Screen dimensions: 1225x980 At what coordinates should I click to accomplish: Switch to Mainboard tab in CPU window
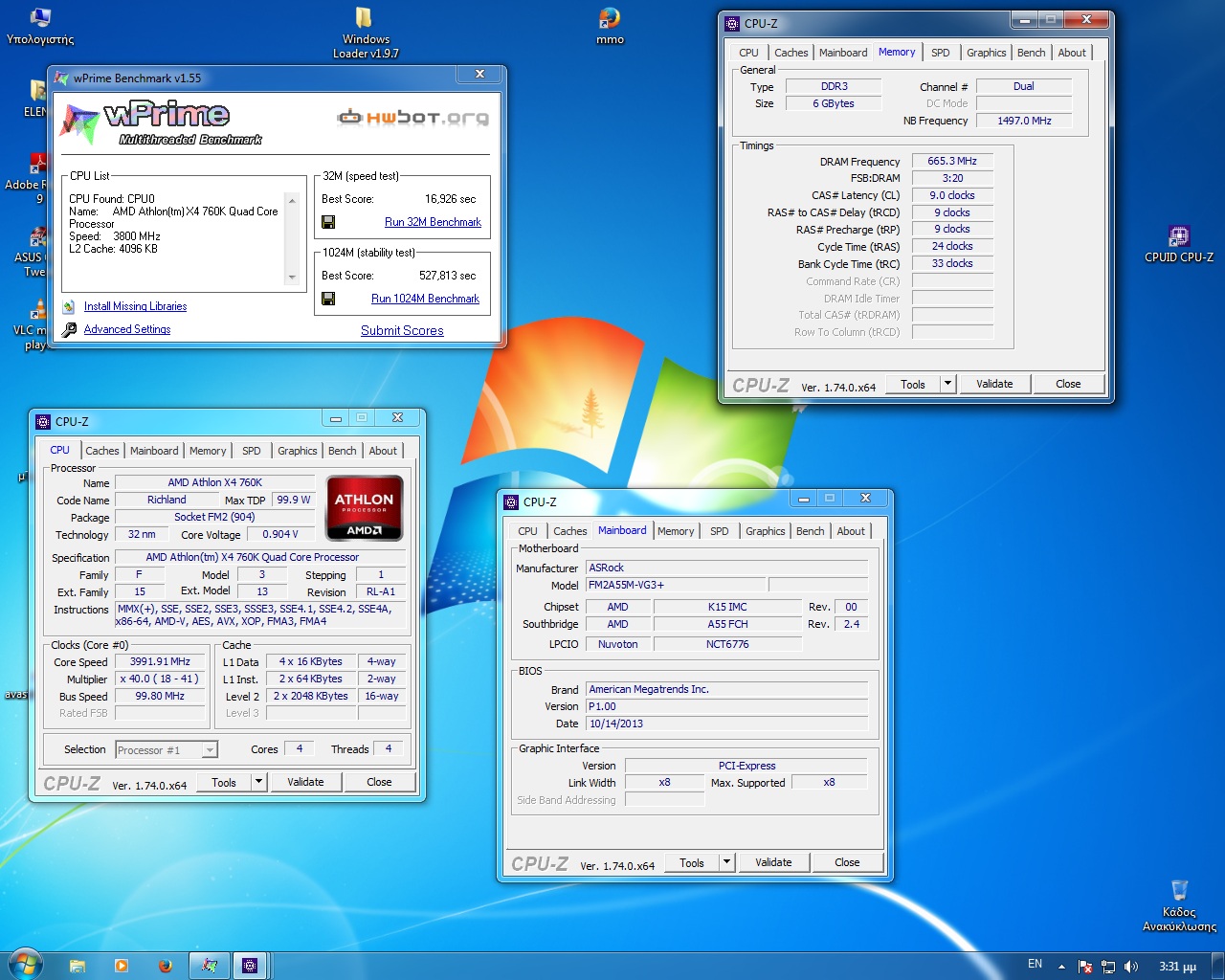click(x=154, y=451)
